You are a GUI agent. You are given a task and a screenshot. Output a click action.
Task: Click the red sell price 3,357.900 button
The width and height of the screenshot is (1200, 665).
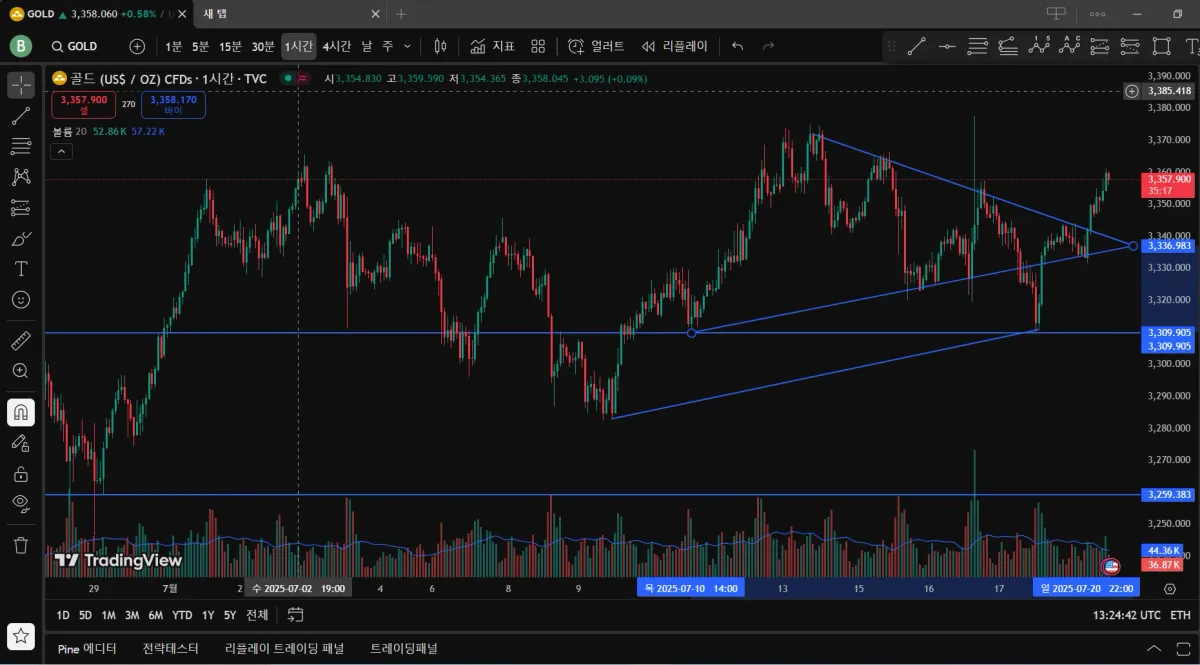pos(83,105)
